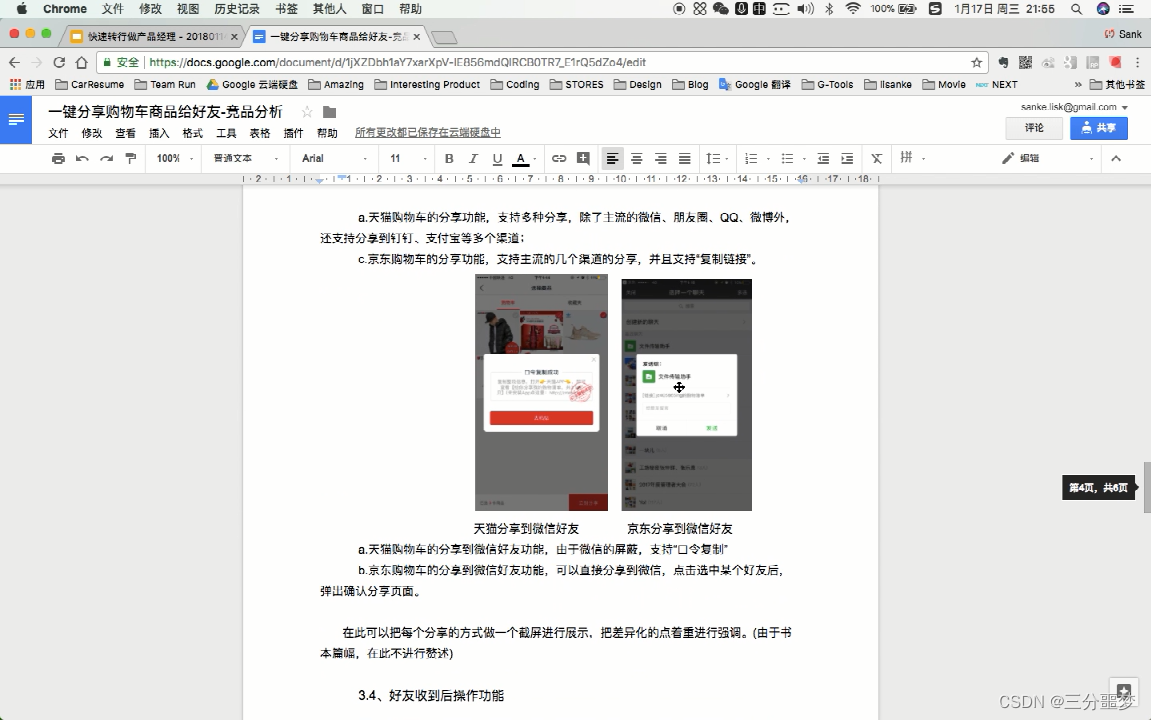Click the browser Back arrow
This screenshot has width=1151, height=720.
(15, 62)
